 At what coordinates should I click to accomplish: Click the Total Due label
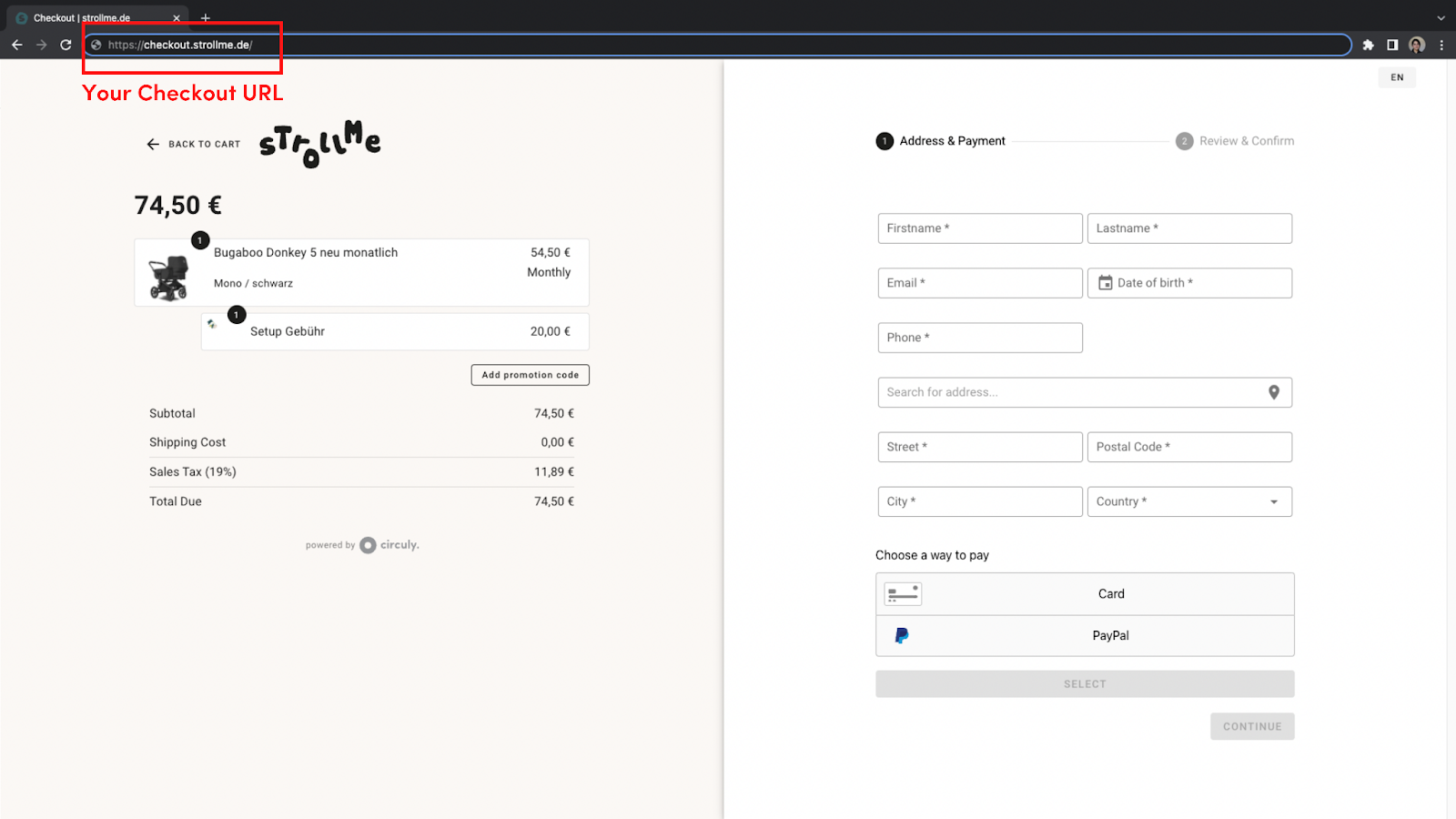176,501
